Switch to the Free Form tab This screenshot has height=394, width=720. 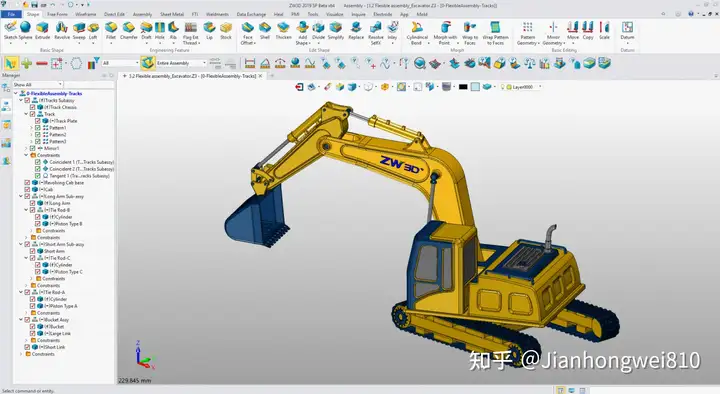coord(57,14)
